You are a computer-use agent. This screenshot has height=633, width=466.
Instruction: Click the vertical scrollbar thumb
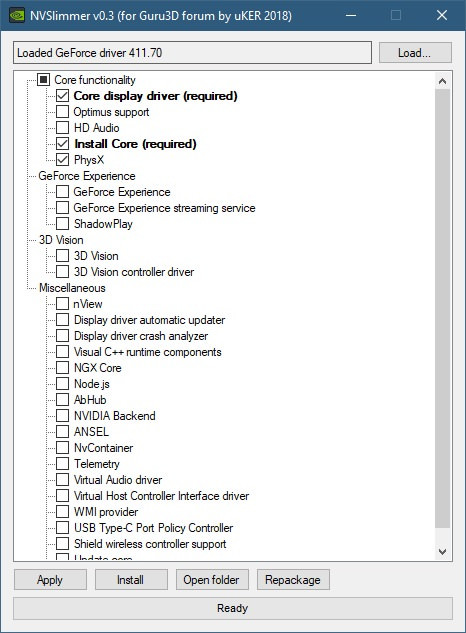pyautogui.click(x=443, y=308)
